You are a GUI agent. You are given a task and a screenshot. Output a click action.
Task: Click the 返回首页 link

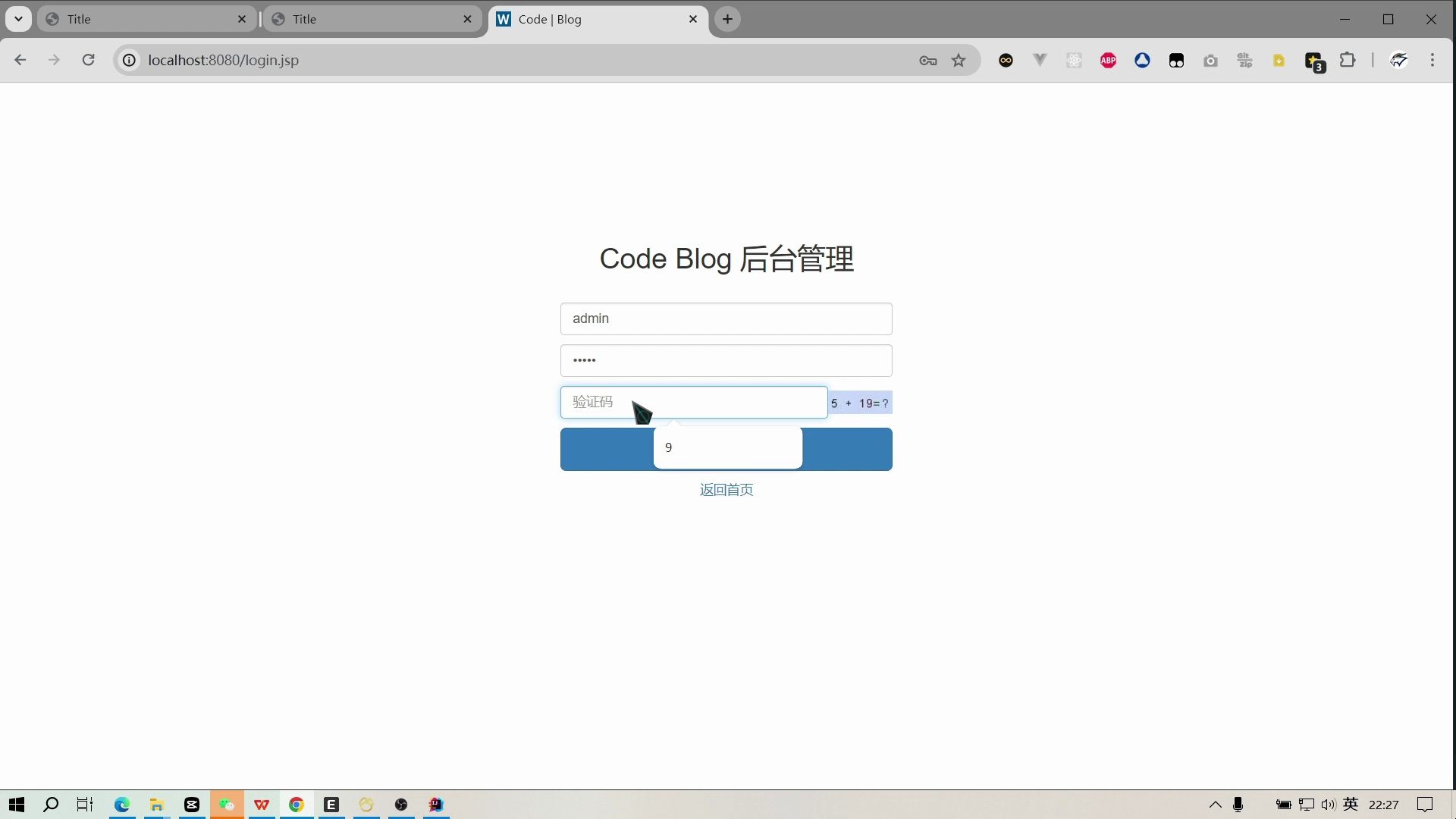tap(726, 490)
